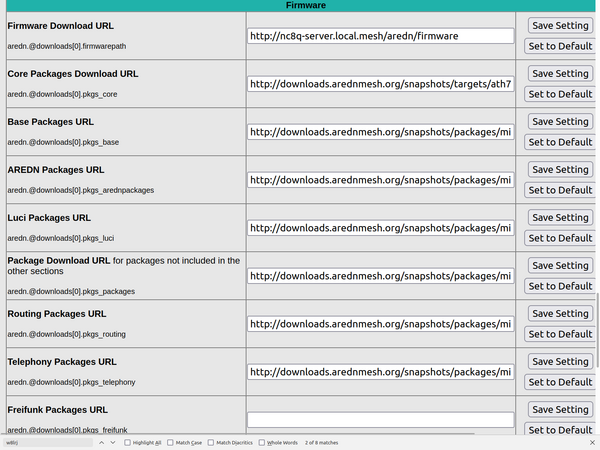Save the Luci Packages URL setting
The width and height of the screenshot is (600, 450).
tap(560, 218)
